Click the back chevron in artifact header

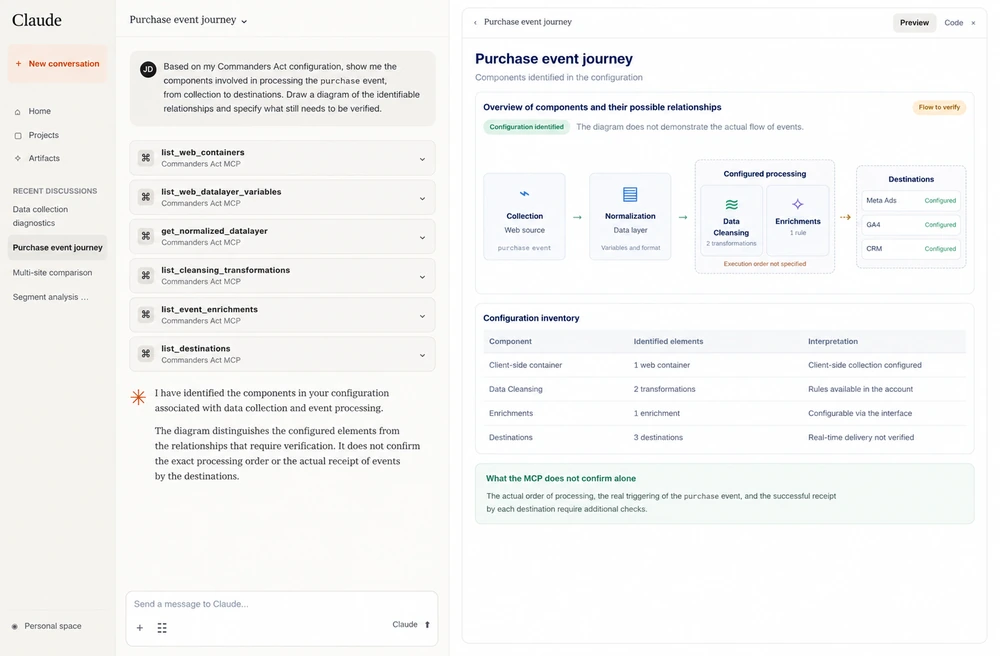pos(475,22)
